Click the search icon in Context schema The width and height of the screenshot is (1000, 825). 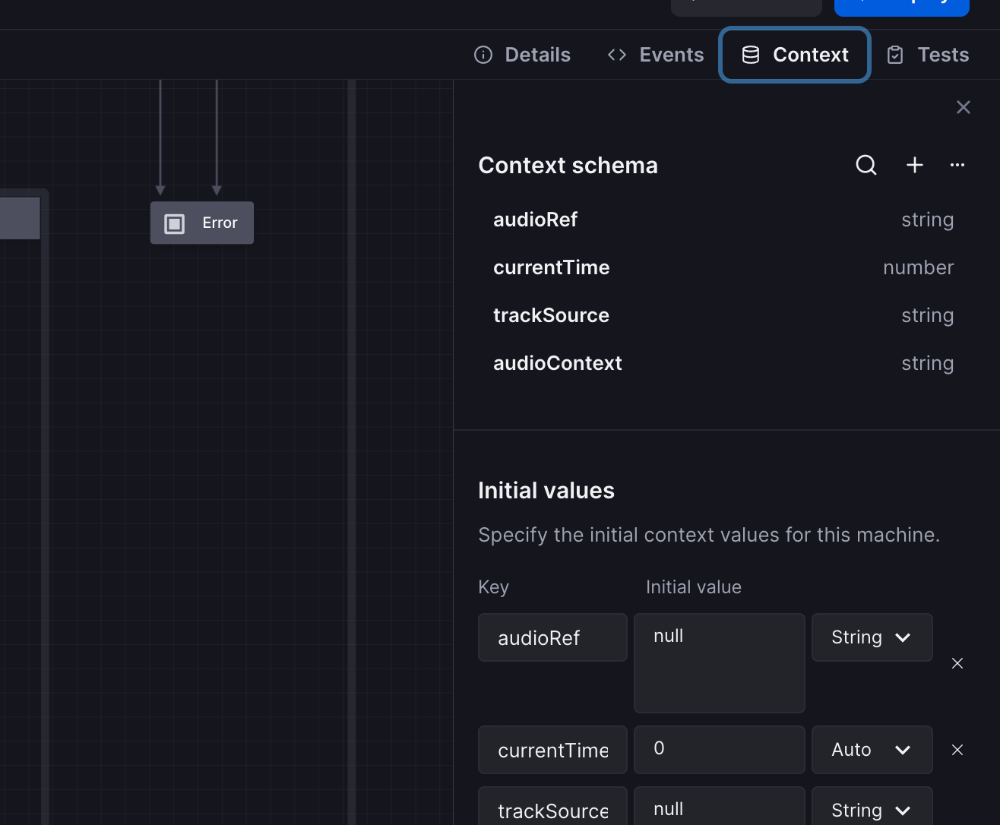[866, 166]
